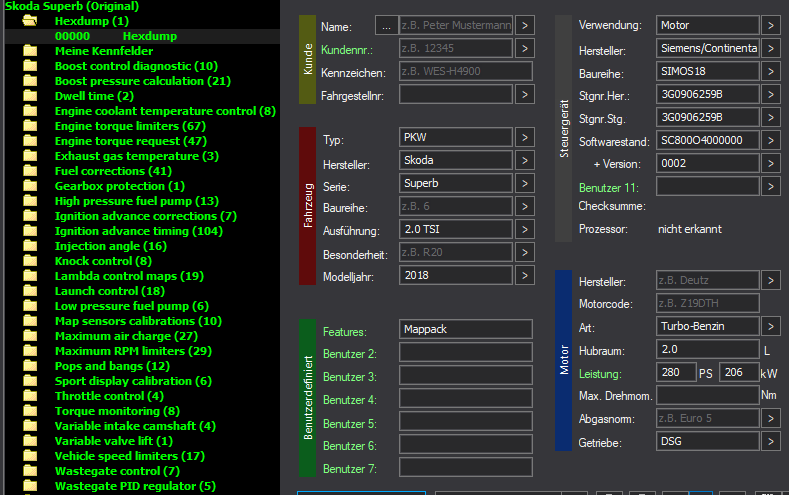This screenshot has width=789, height=495.
Task: Click the Engine torque limiters folder icon
Action: [x=30, y=126]
